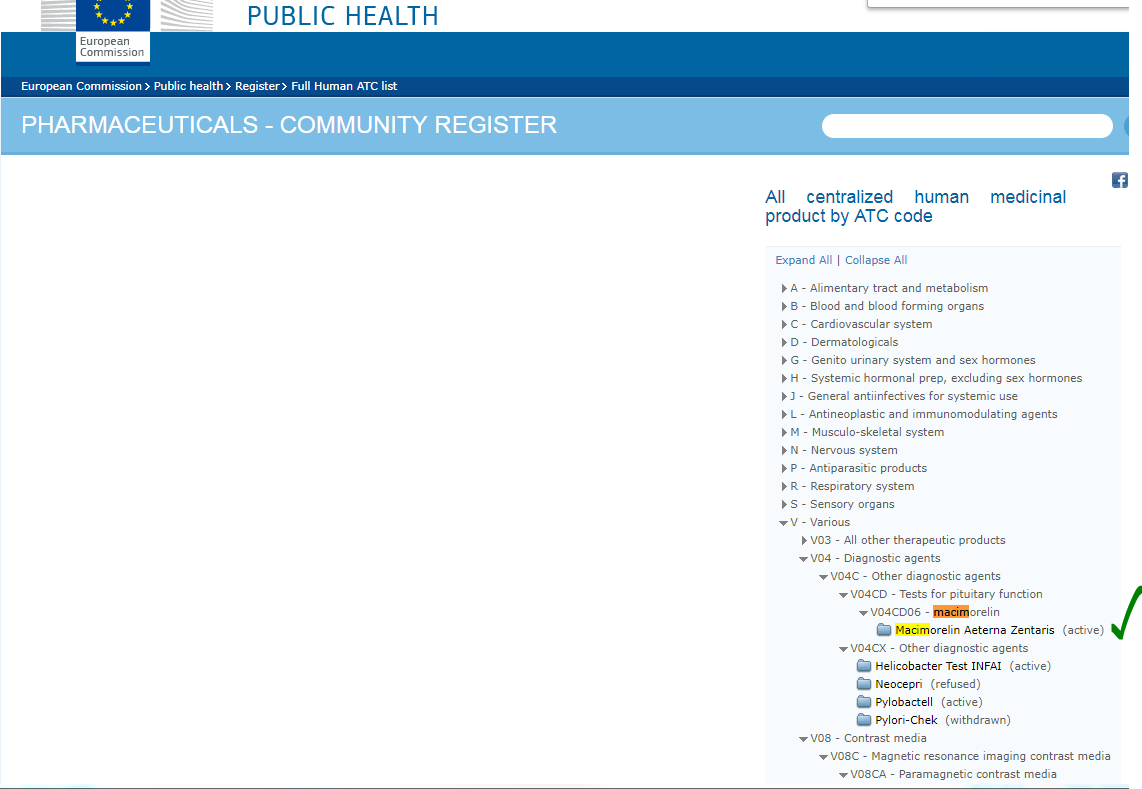This screenshot has height=789, width=1142.
Task: Share page via Facebook icon
Action: (1119, 180)
